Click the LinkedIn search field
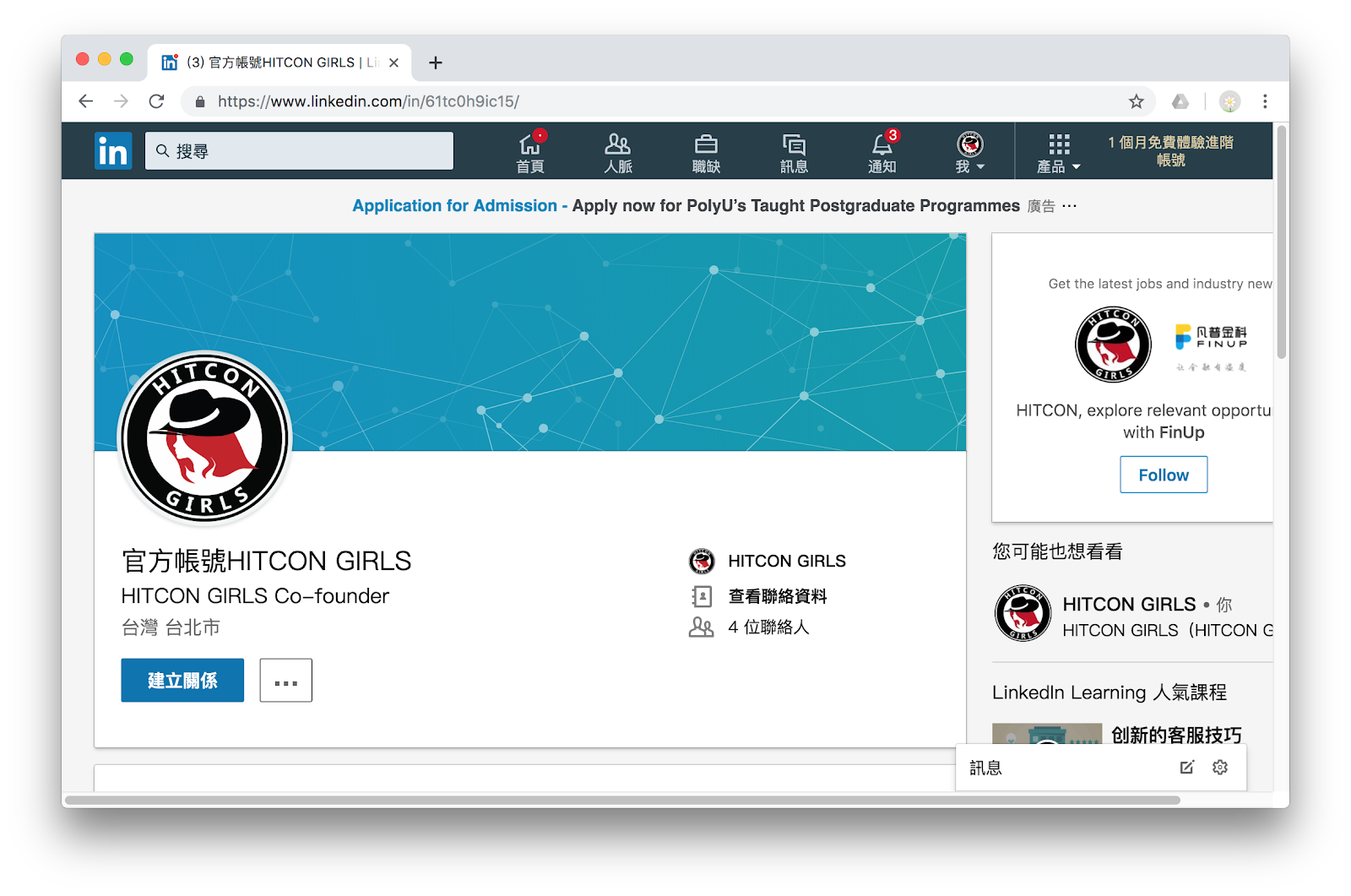This screenshot has height=896, width=1351. [299, 151]
